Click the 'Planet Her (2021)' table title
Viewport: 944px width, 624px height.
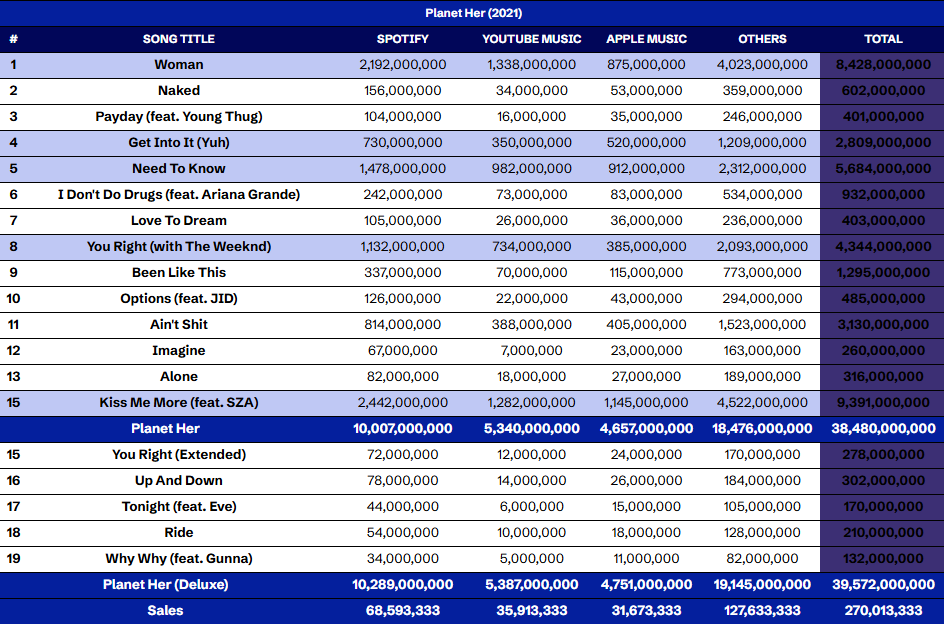tap(473, 13)
